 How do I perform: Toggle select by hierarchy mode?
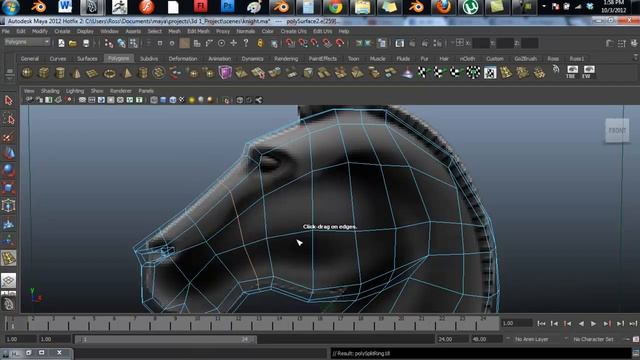pos(109,43)
